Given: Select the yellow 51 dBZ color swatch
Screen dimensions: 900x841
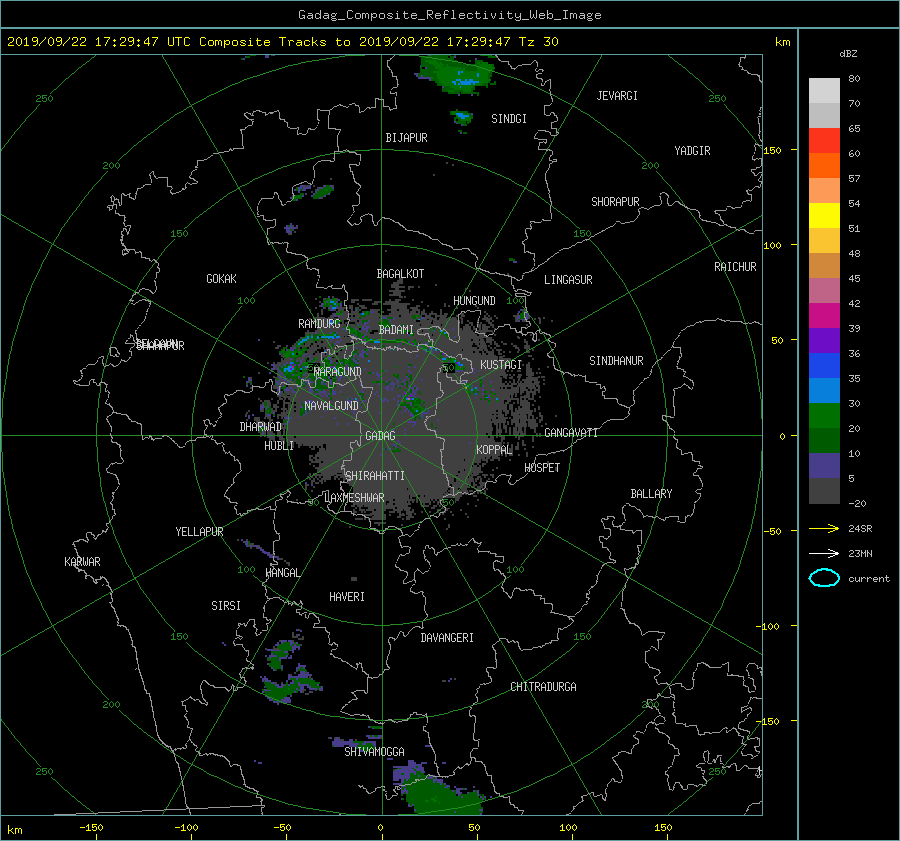Looking at the screenshot, I should click(824, 215).
